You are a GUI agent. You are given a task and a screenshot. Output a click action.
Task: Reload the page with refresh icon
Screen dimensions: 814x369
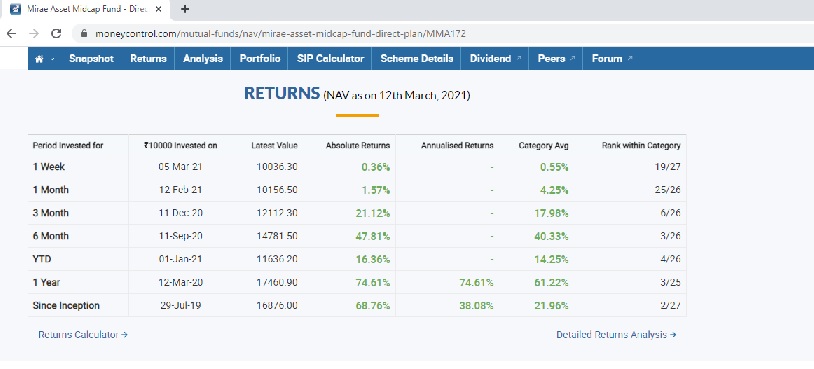pyautogui.click(x=56, y=34)
